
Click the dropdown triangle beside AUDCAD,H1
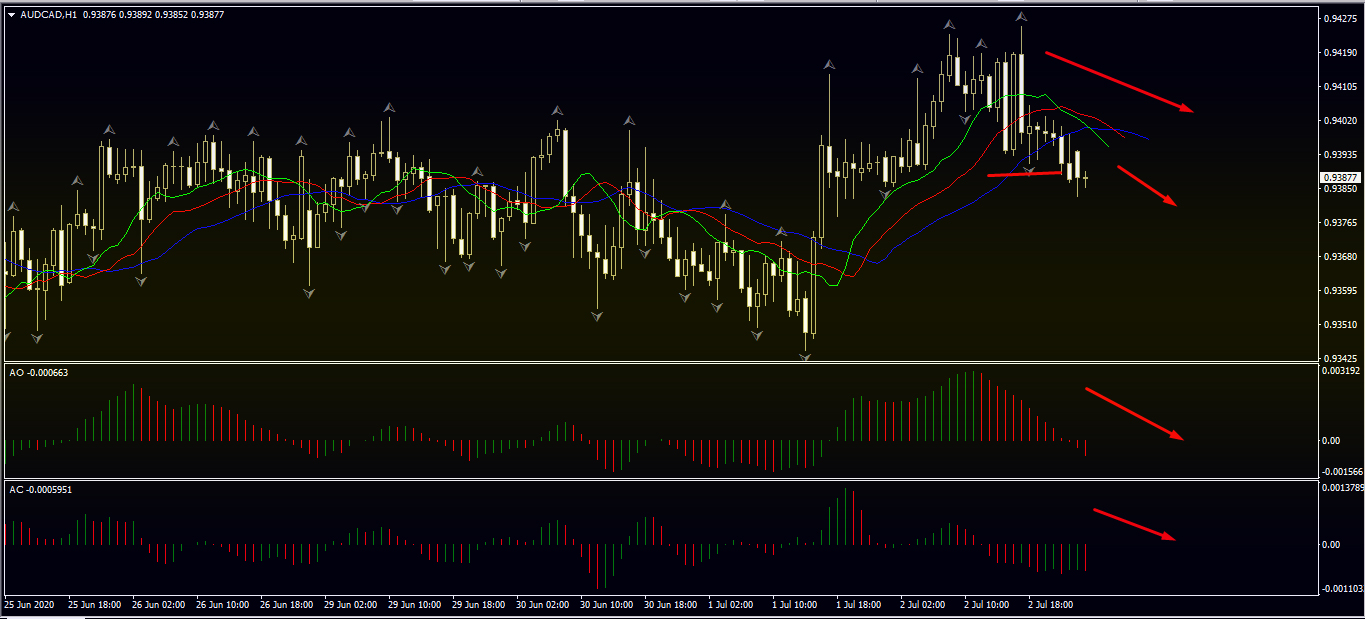11,15
